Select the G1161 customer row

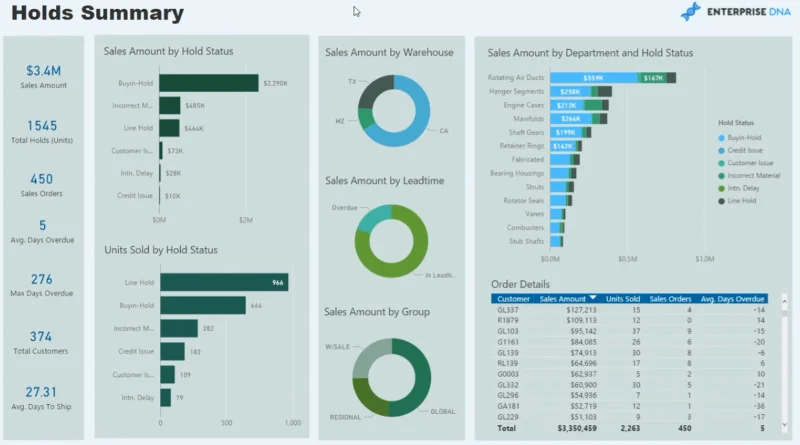630,342
